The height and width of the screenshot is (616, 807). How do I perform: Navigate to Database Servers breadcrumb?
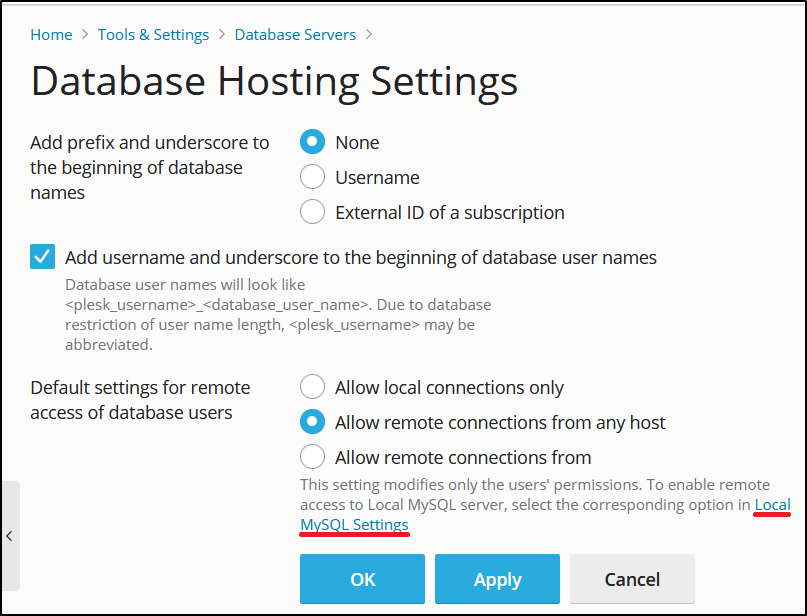295,35
